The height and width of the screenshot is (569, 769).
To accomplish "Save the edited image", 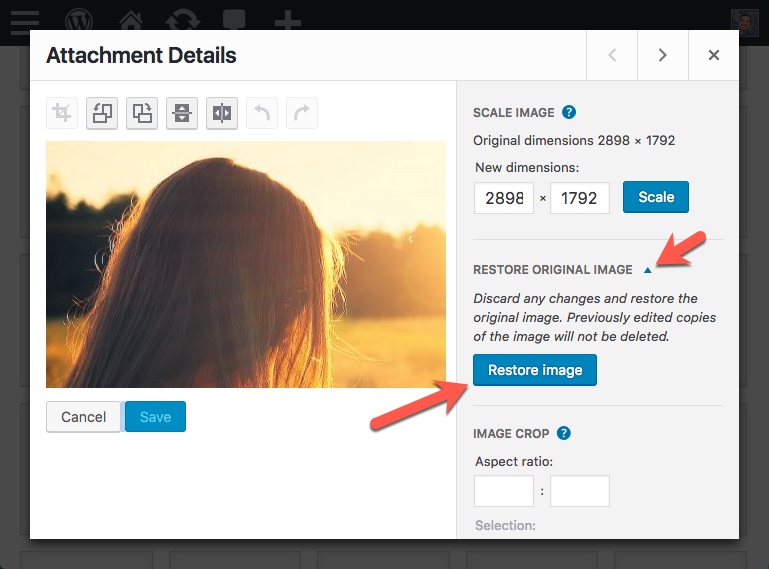I will pos(155,417).
